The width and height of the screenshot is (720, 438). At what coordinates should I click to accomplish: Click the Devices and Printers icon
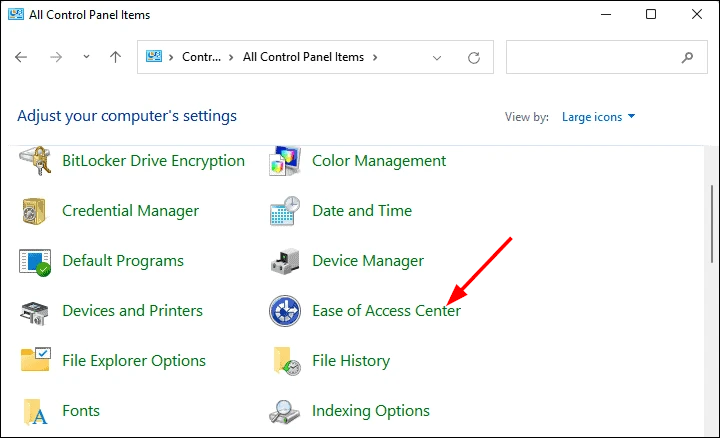pyautogui.click(x=36, y=311)
